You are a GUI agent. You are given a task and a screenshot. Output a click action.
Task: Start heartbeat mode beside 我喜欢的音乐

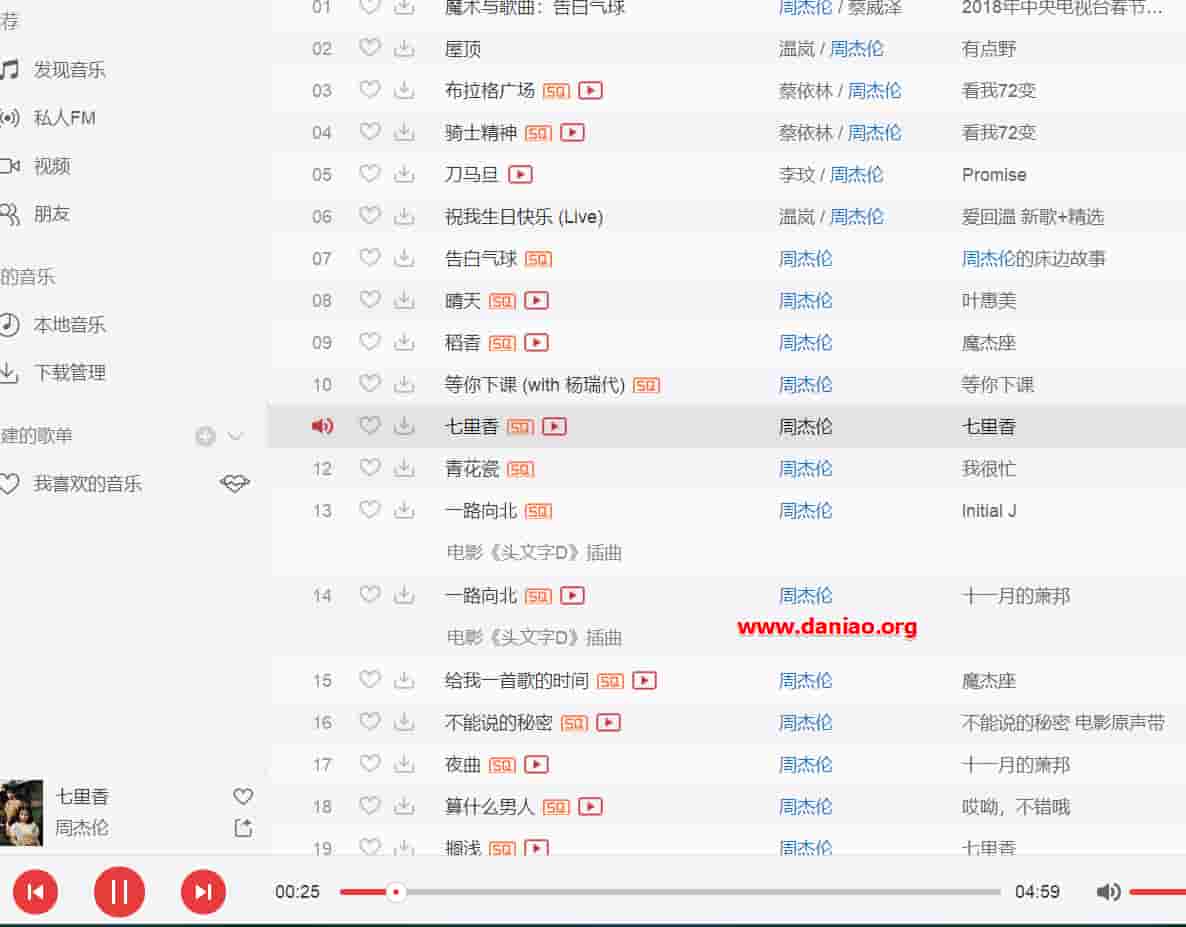[x=234, y=484]
